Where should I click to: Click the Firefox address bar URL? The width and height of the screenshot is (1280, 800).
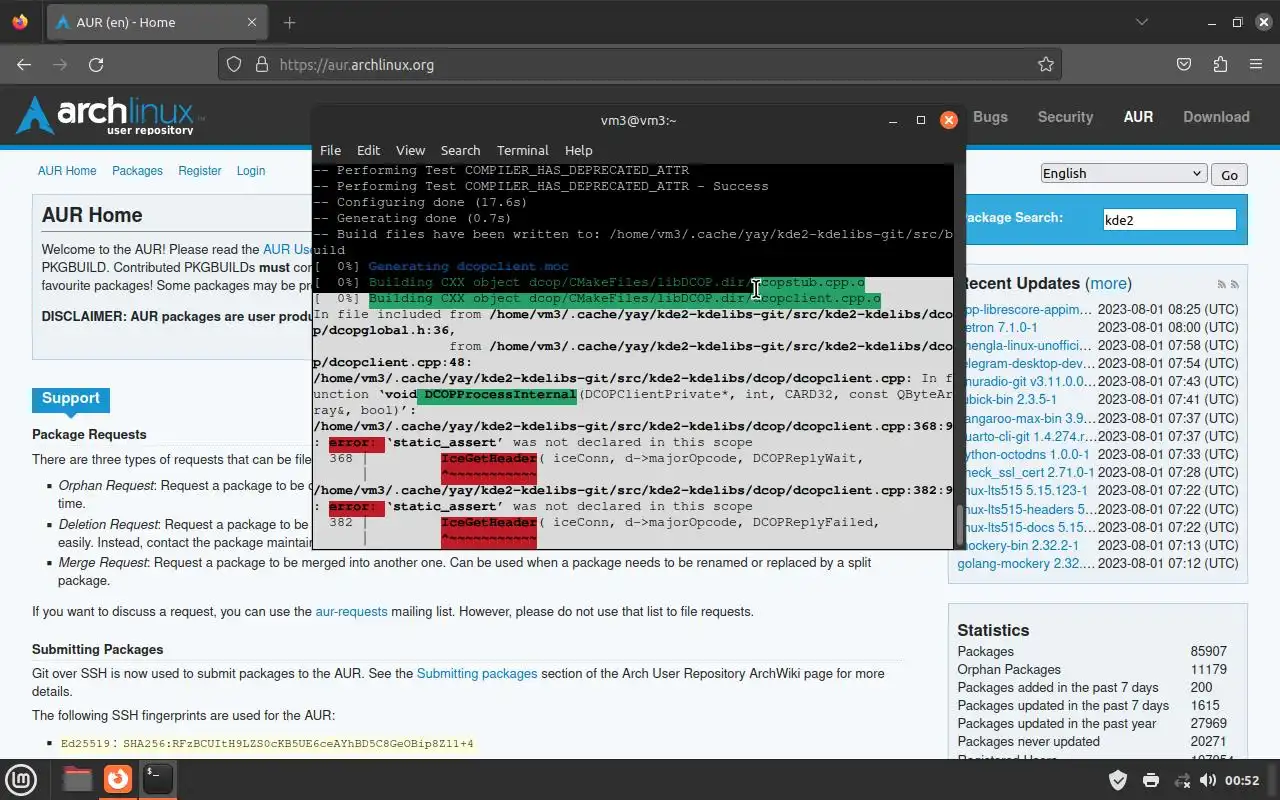[x=357, y=64]
